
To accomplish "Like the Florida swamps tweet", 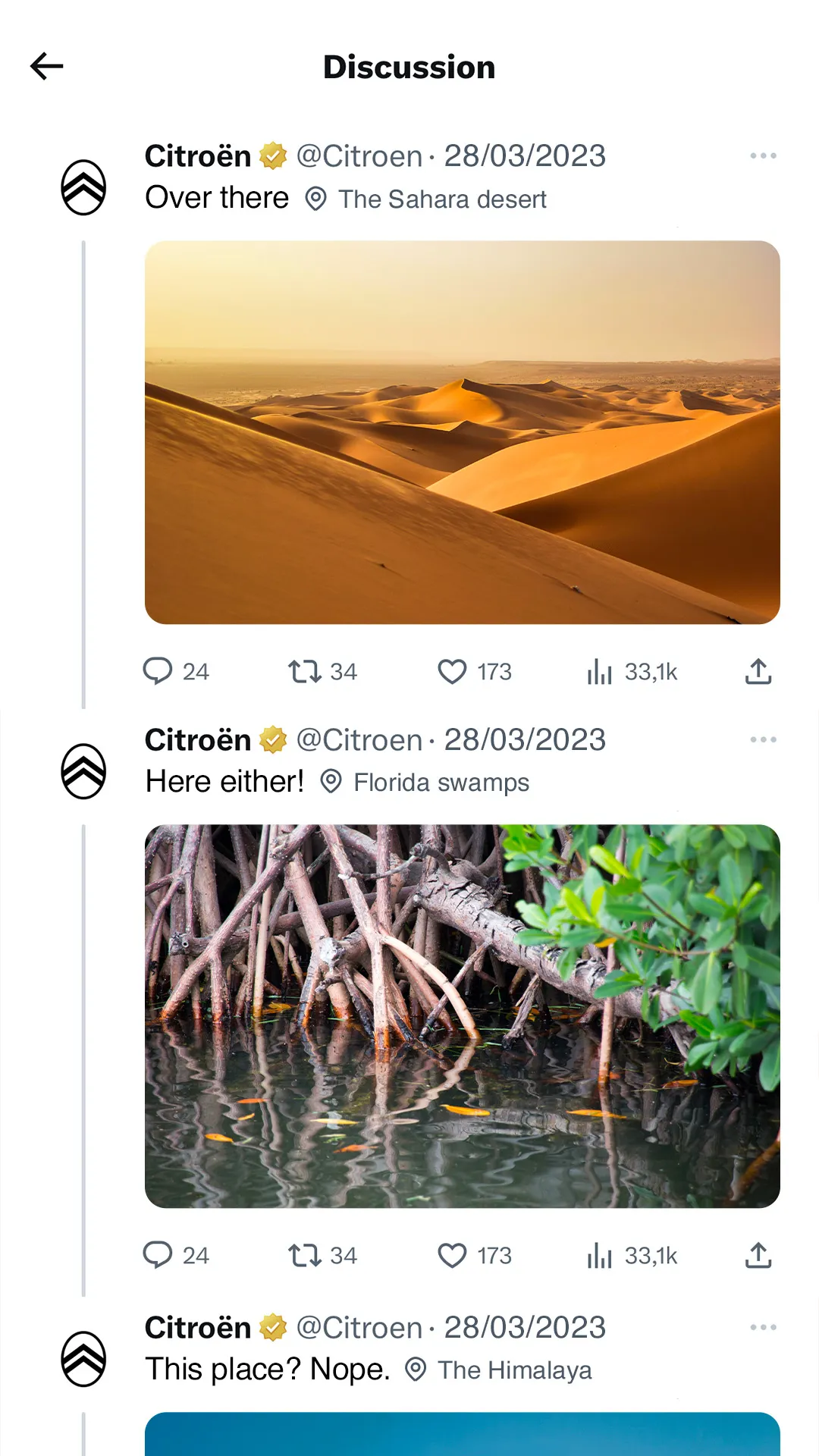I will click(452, 1255).
